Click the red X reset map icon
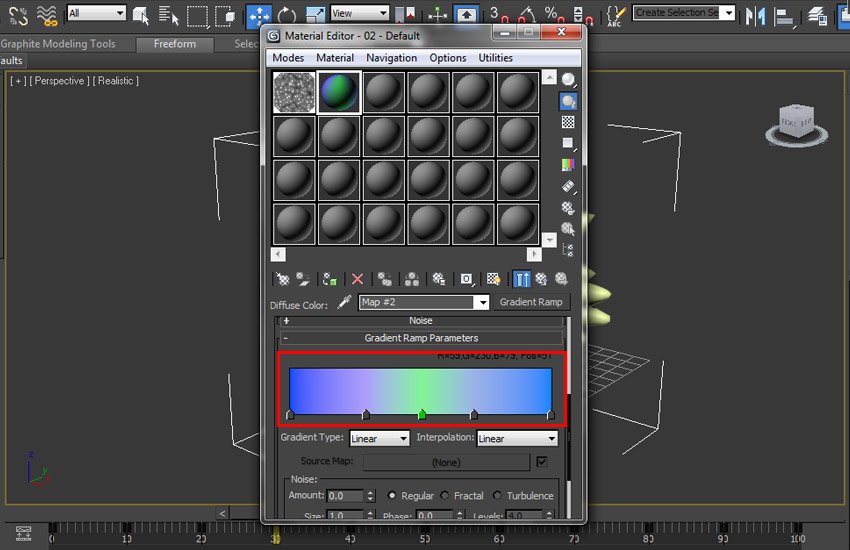 pyautogui.click(x=357, y=280)
